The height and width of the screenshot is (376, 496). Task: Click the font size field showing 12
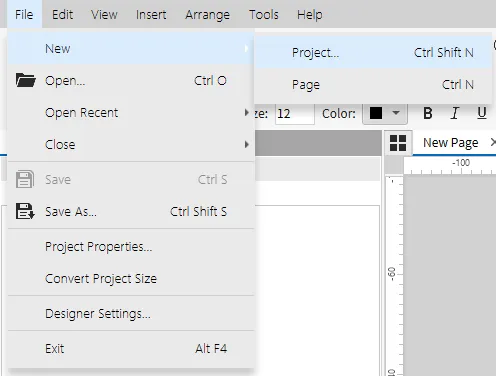(x=295, y=114)
